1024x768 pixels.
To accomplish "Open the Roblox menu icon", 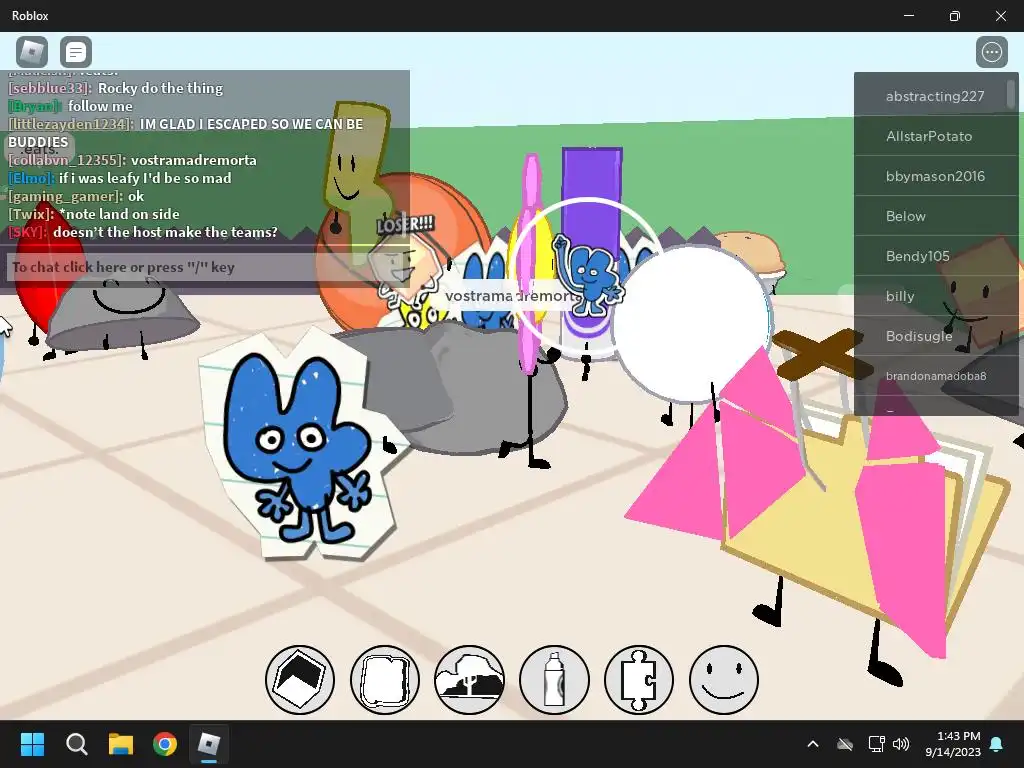I will click(x=32, y=52).
